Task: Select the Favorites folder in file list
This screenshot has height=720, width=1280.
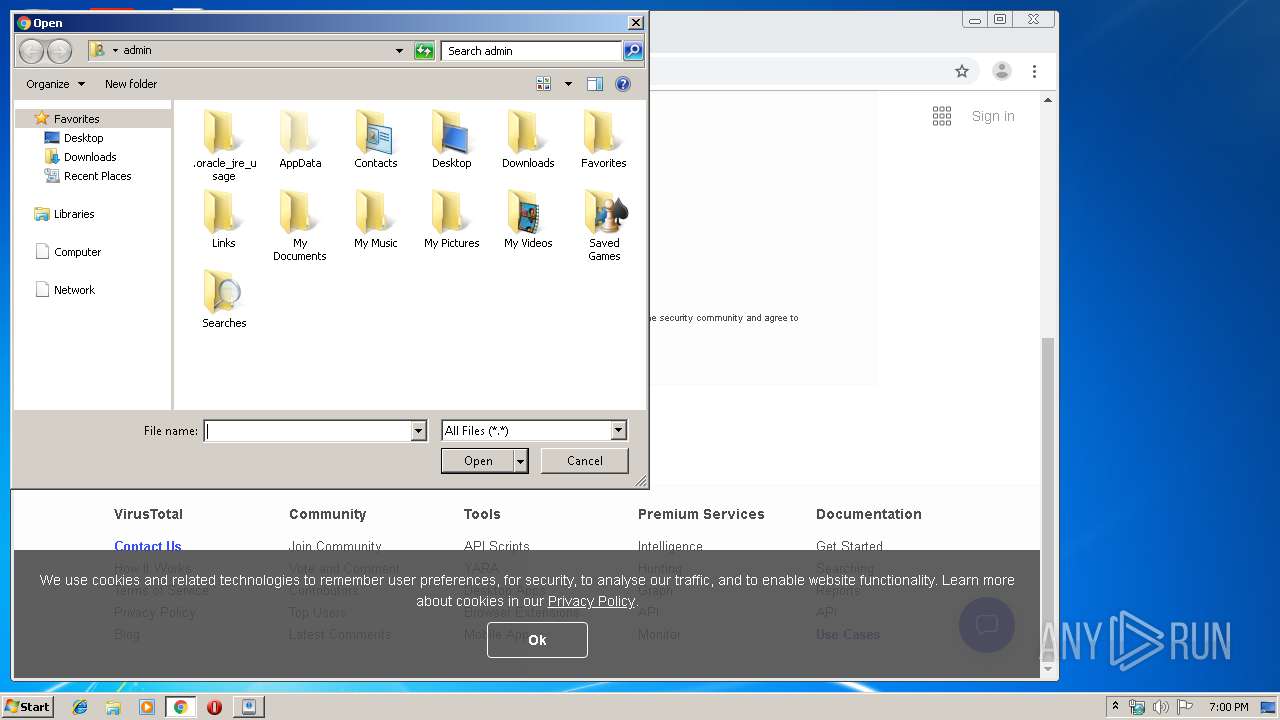Action: (x=604, y=139)
